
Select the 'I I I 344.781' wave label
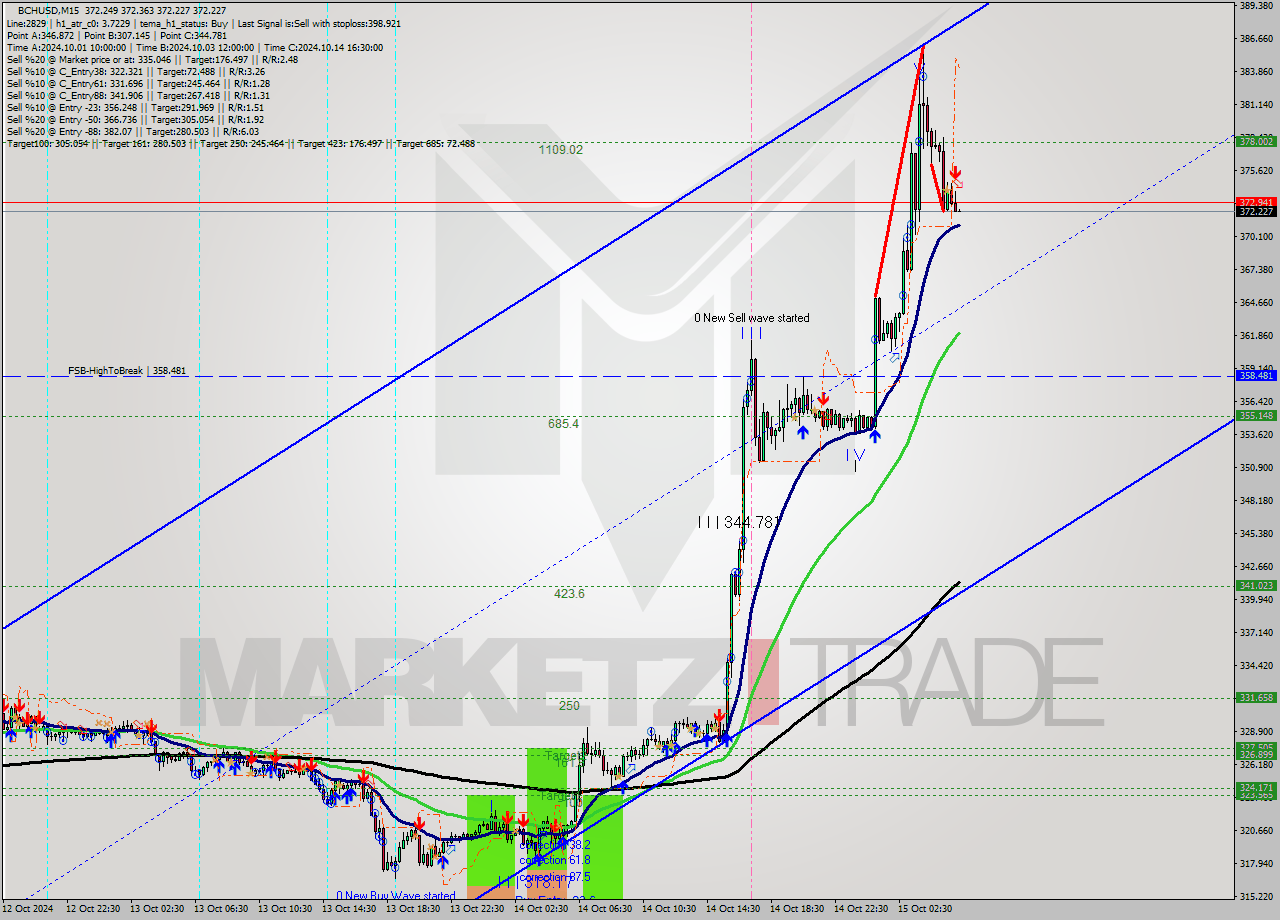738,522
